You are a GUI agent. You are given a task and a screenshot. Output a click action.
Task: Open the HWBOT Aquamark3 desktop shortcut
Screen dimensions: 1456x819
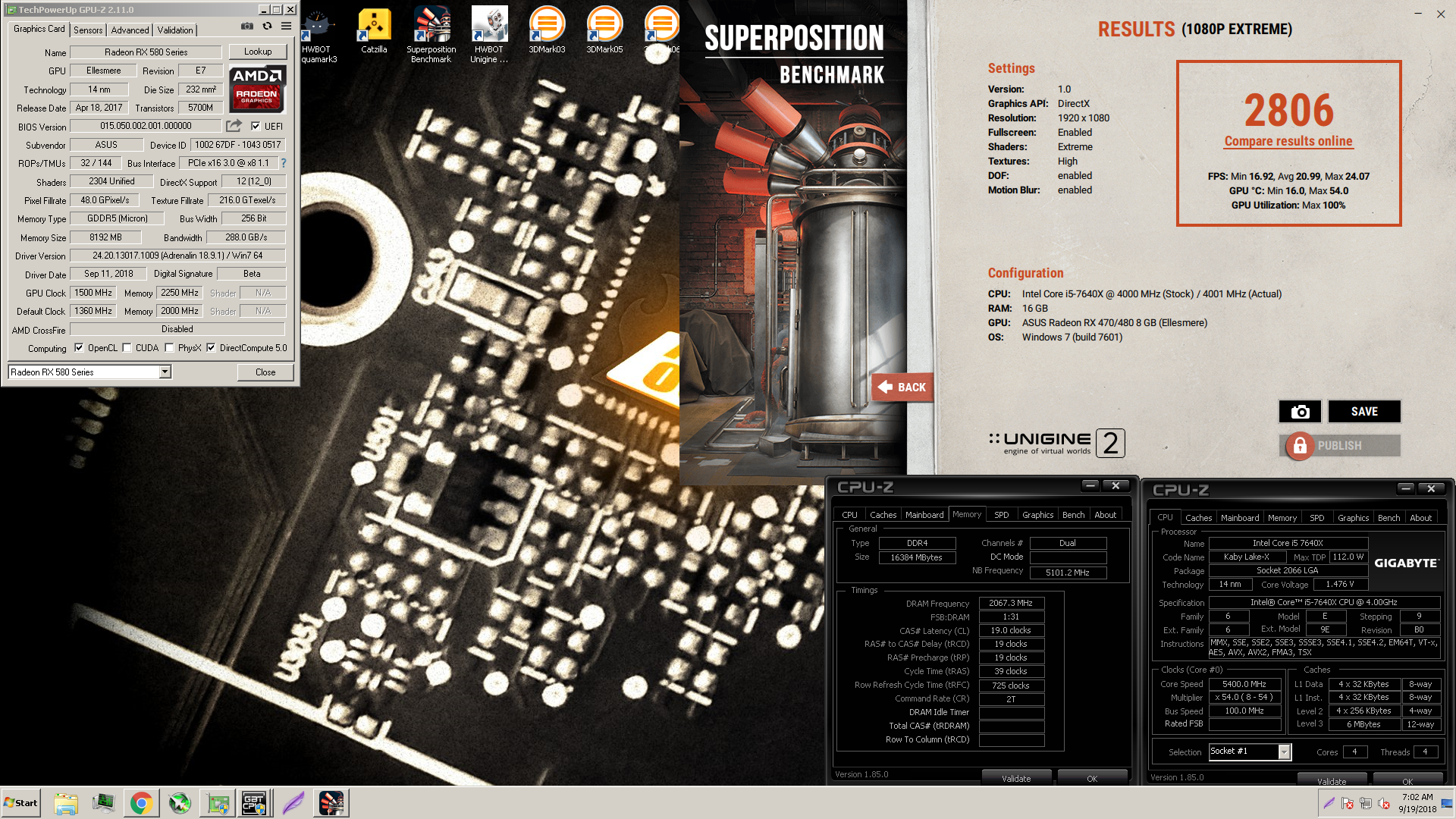pyautogui.click(x=318, y=35)
